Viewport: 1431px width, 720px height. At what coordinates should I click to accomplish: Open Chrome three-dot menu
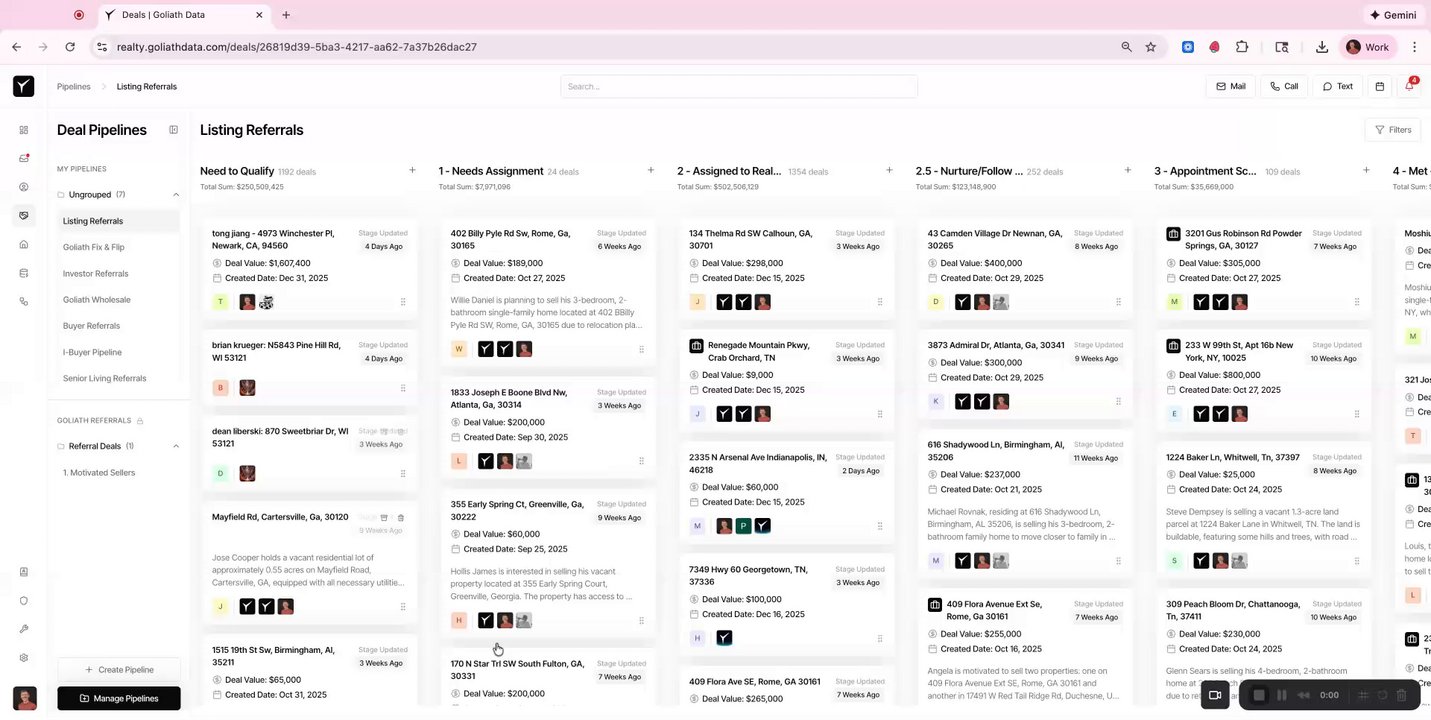point(1414,47)
